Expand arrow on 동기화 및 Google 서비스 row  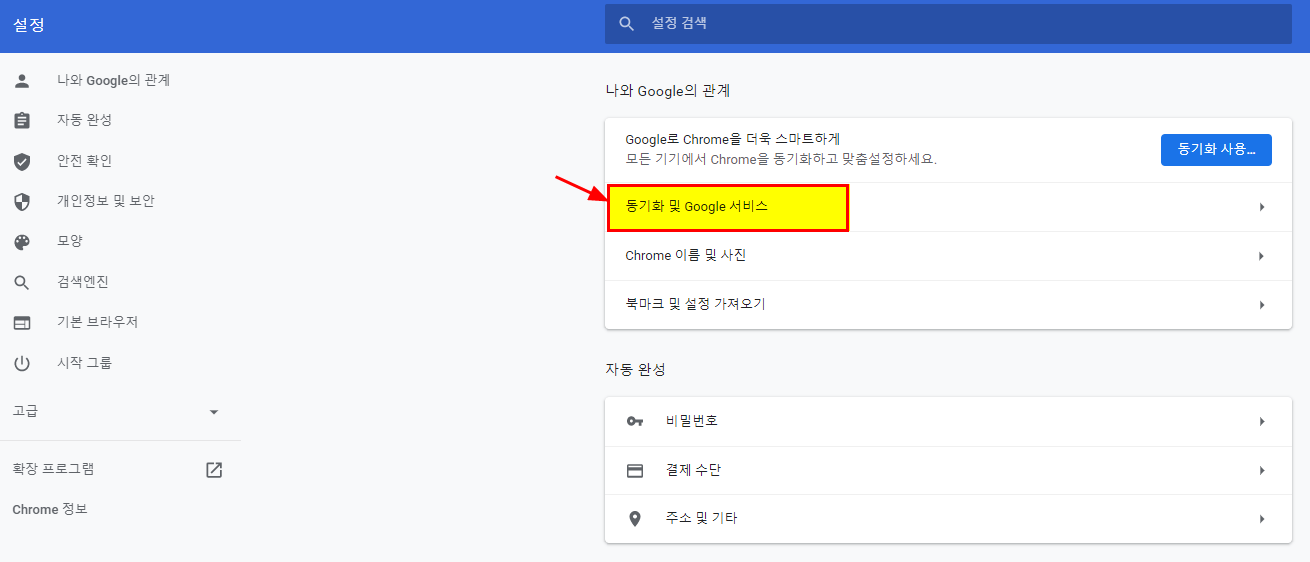(x=1262, y=207)
